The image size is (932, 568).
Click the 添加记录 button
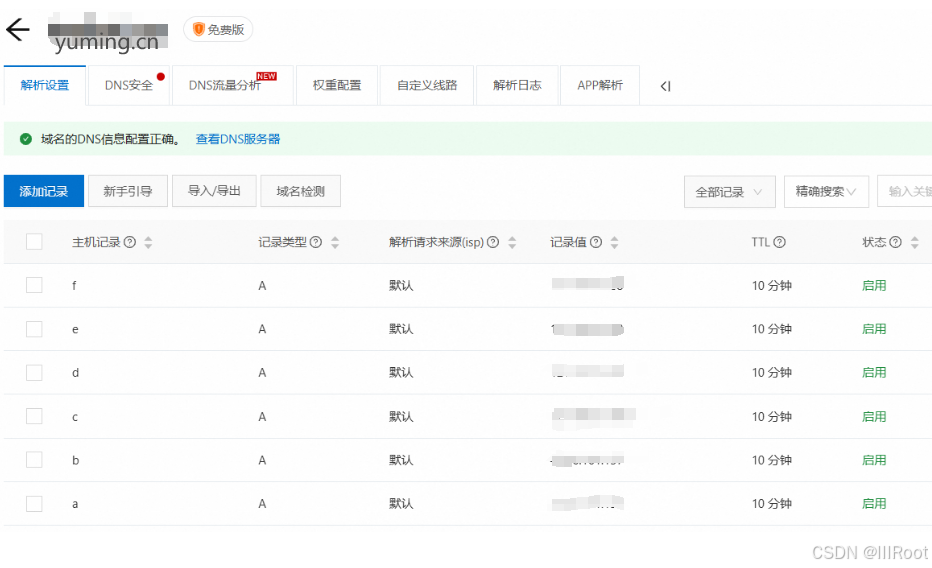[43, 191]
